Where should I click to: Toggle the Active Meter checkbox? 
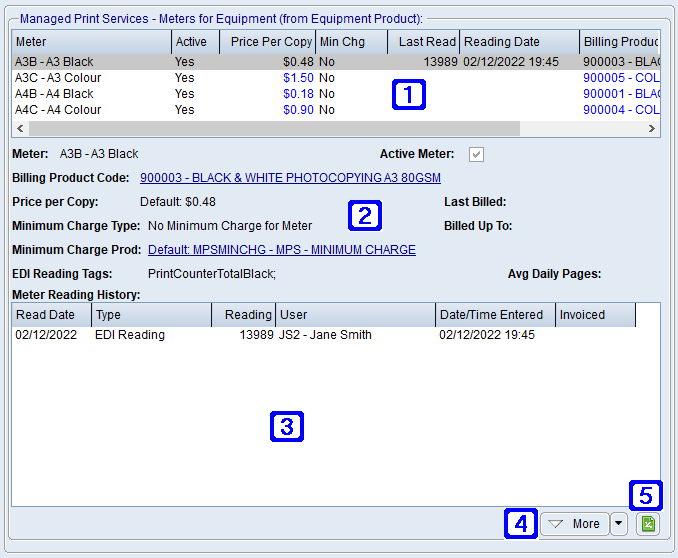[477, 154]
